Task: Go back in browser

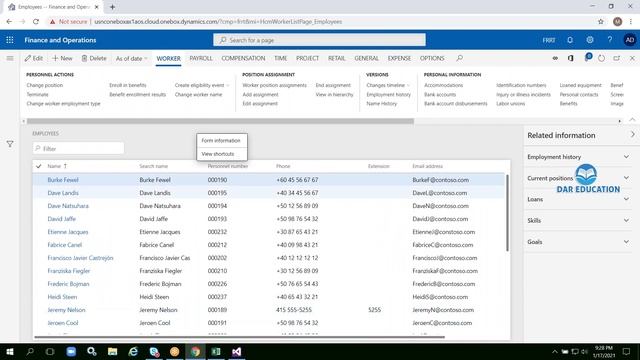Action: coord(9,22)
